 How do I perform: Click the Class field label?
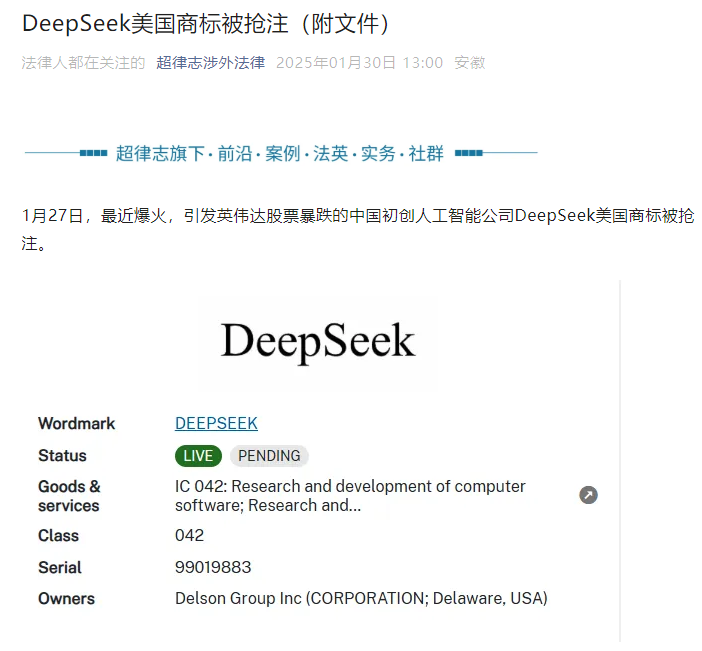(59, 535)
